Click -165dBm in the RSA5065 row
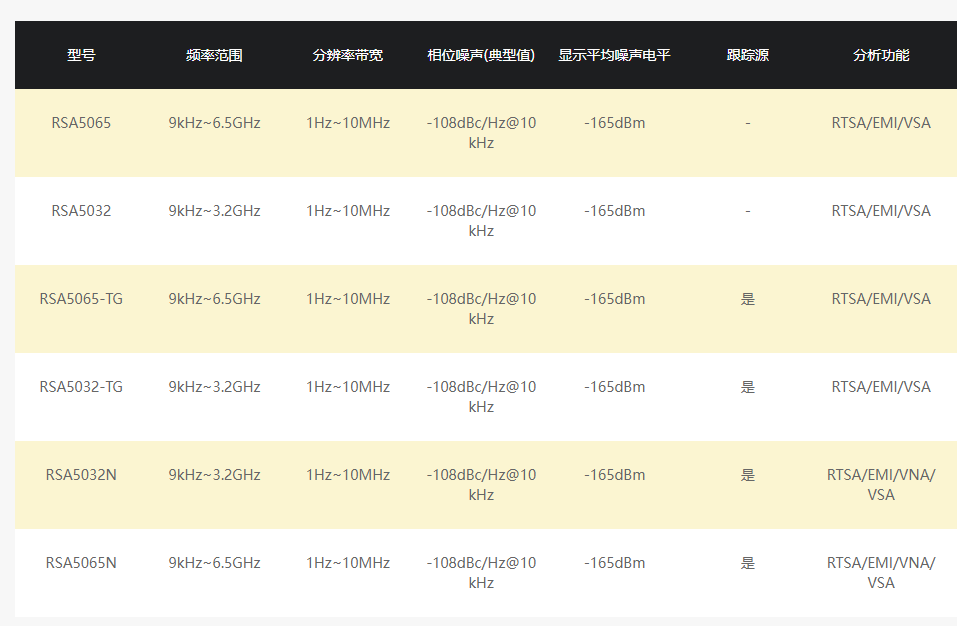 (x=615, y=123)
